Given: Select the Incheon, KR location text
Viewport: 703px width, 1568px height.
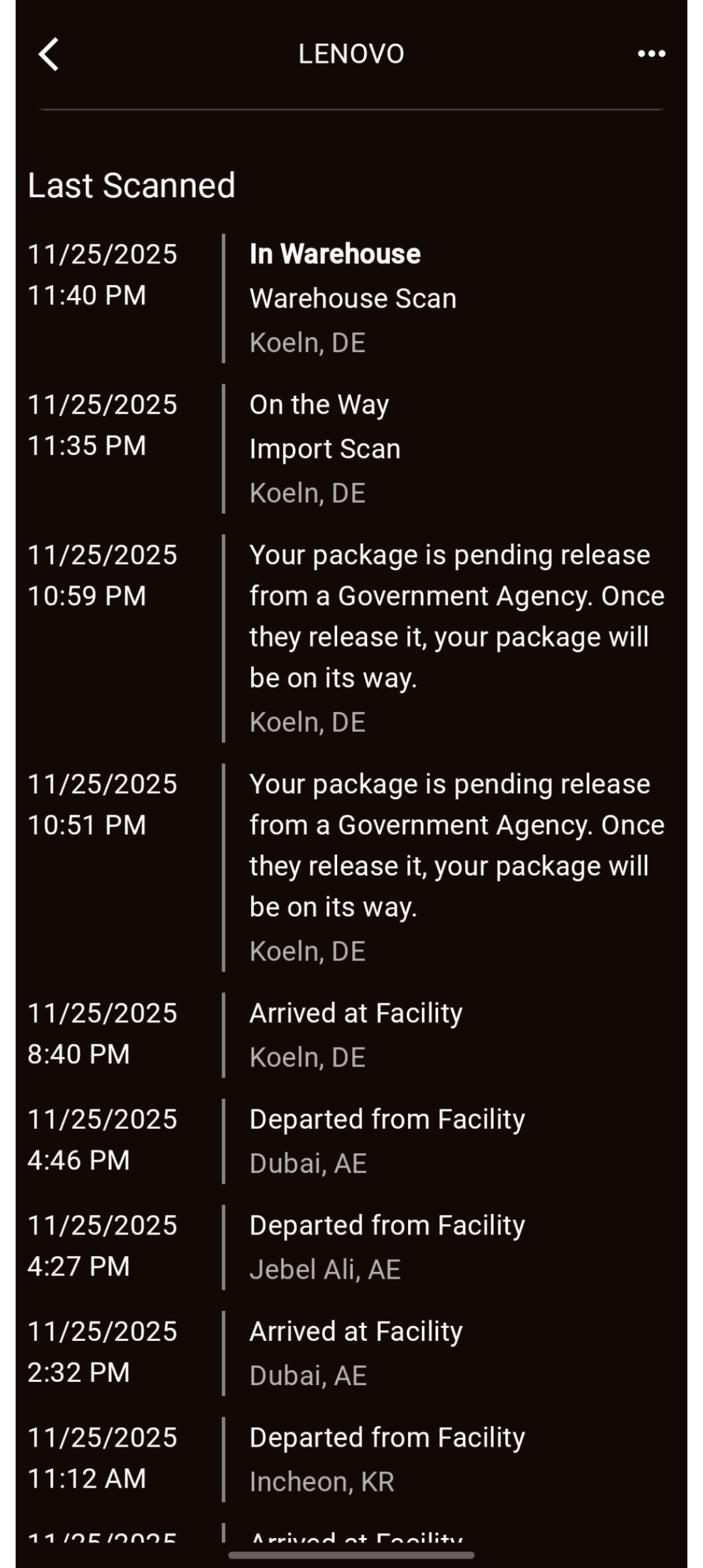Looking at the screenshot, I should point(322,1481).
